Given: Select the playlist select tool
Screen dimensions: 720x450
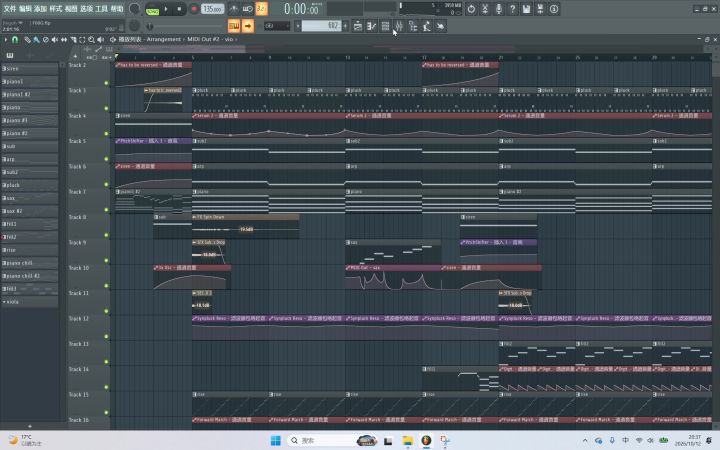Looking at the screenshot, I should (82, 40).
